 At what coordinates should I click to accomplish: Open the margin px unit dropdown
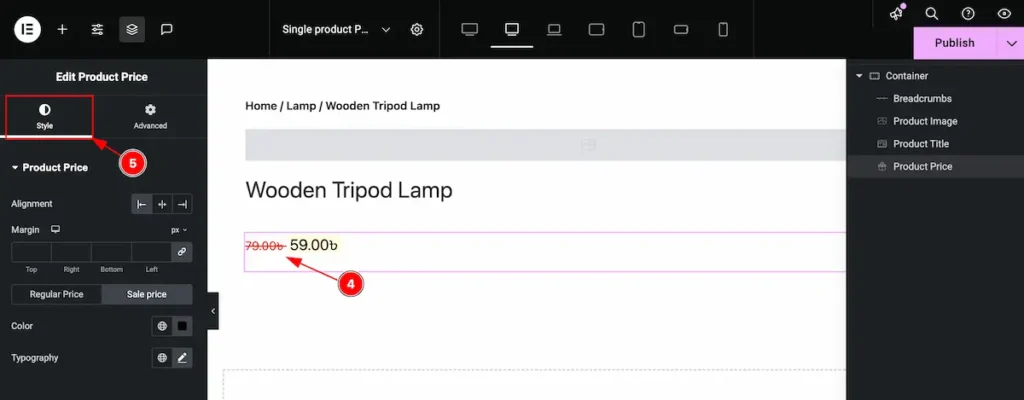tap(179, 230)
